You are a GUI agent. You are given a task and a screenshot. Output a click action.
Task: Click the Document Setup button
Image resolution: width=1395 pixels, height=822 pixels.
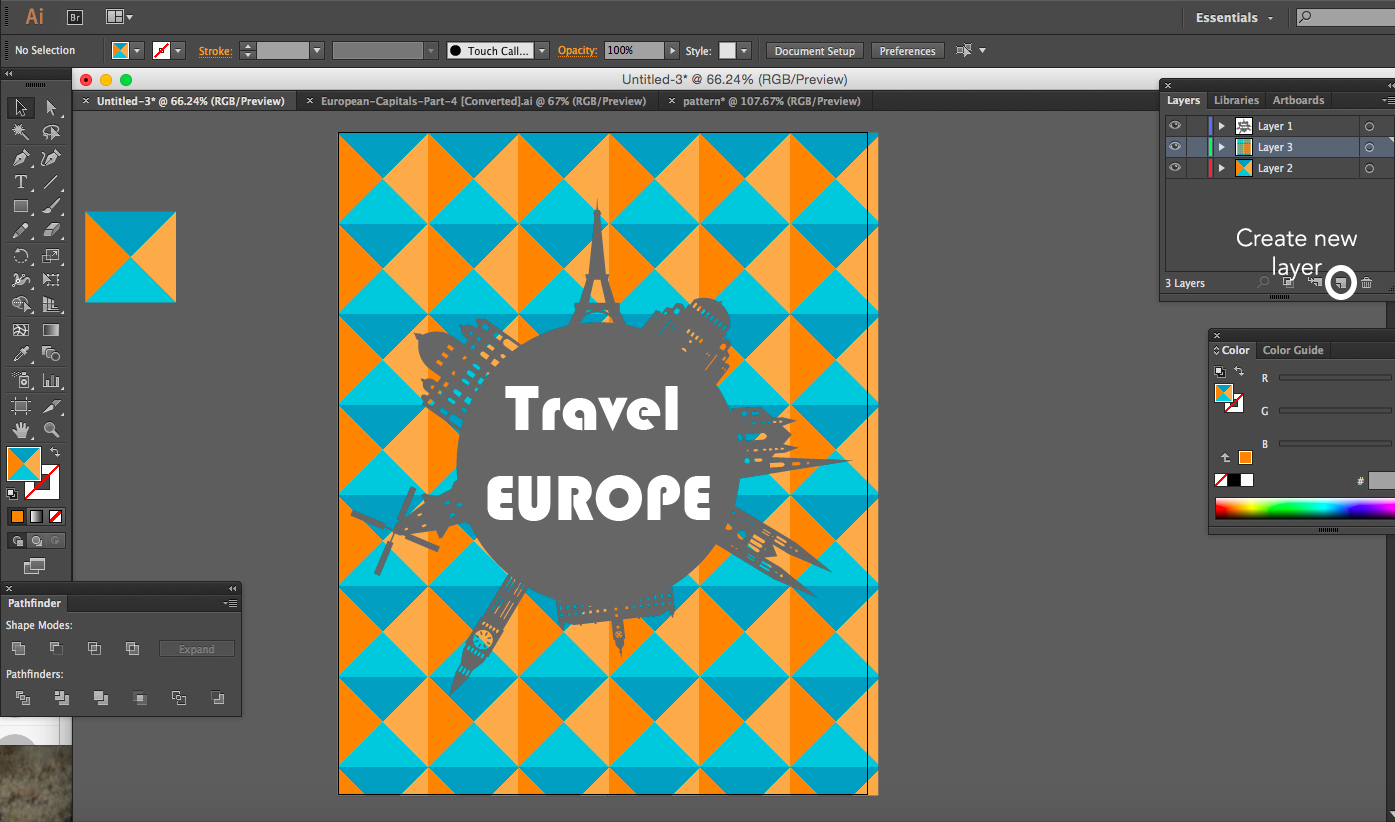(x=815, y=51)
